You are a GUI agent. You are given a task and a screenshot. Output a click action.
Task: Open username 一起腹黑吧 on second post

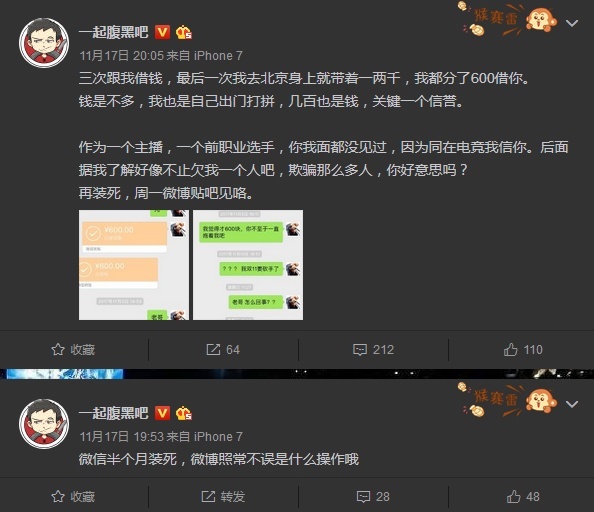pos(114,413)
